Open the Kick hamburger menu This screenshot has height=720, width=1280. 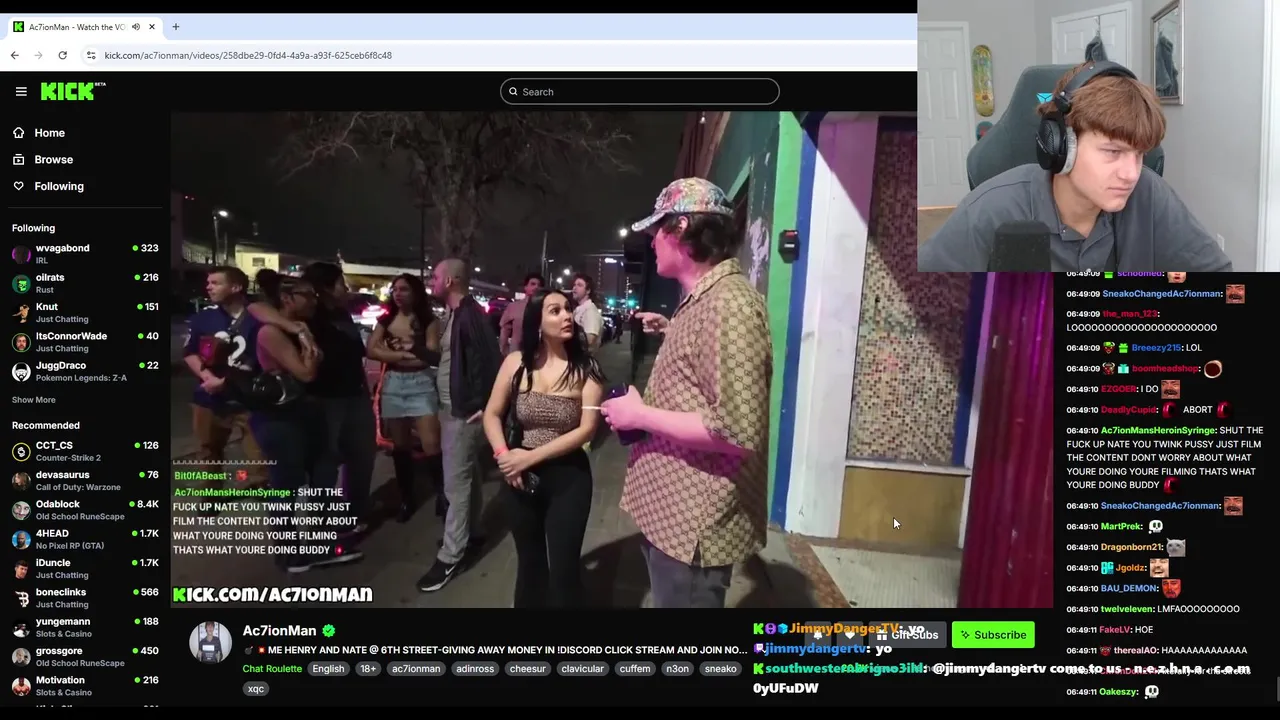pos(21,91)
